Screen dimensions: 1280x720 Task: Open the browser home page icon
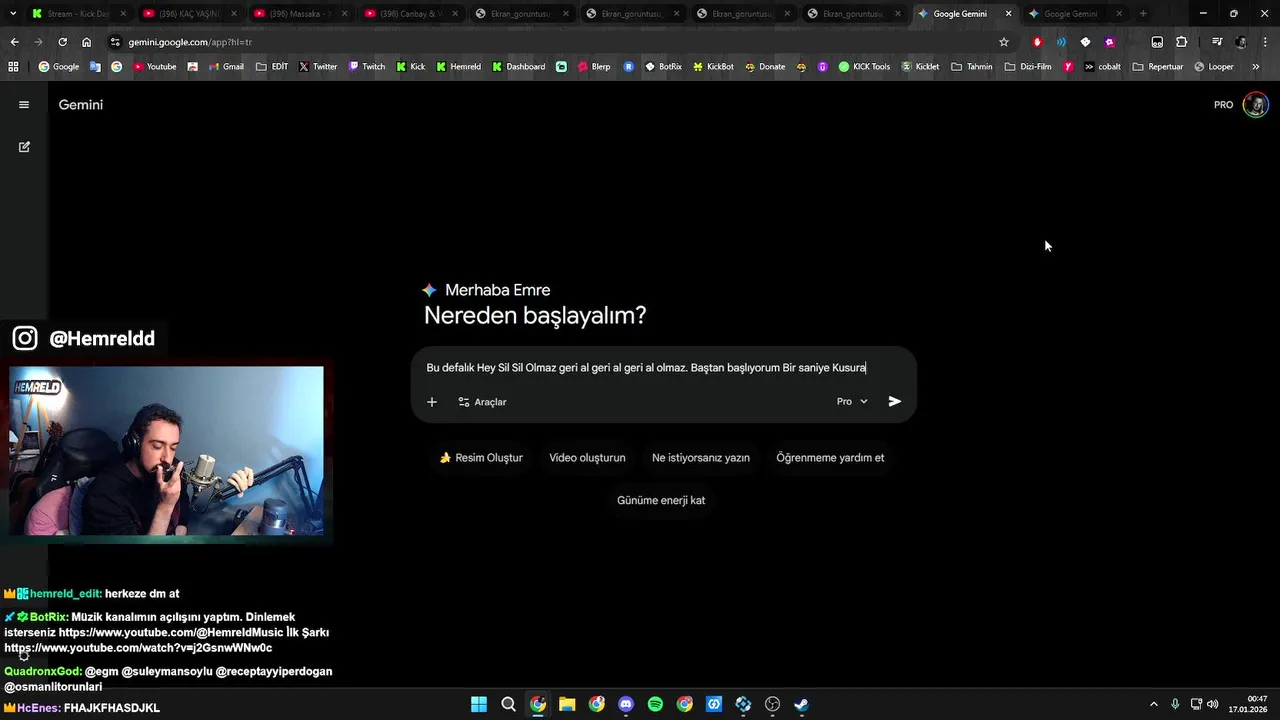(86, 42)
